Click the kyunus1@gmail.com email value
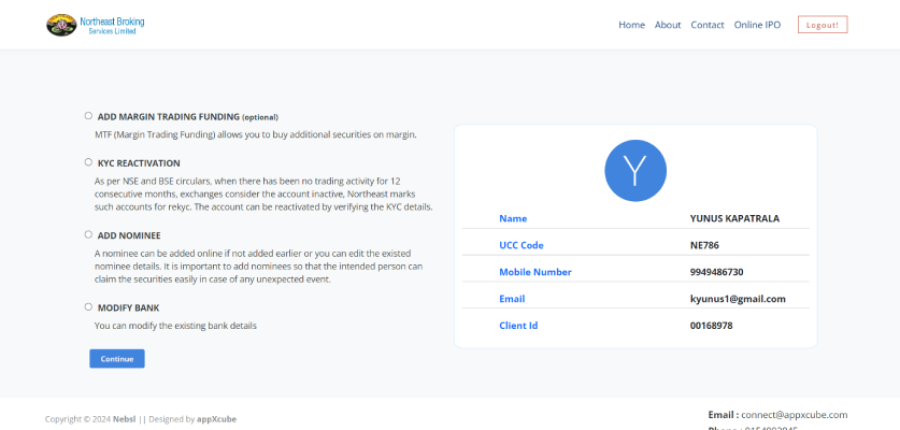900x430 pixels. [737, 299]
